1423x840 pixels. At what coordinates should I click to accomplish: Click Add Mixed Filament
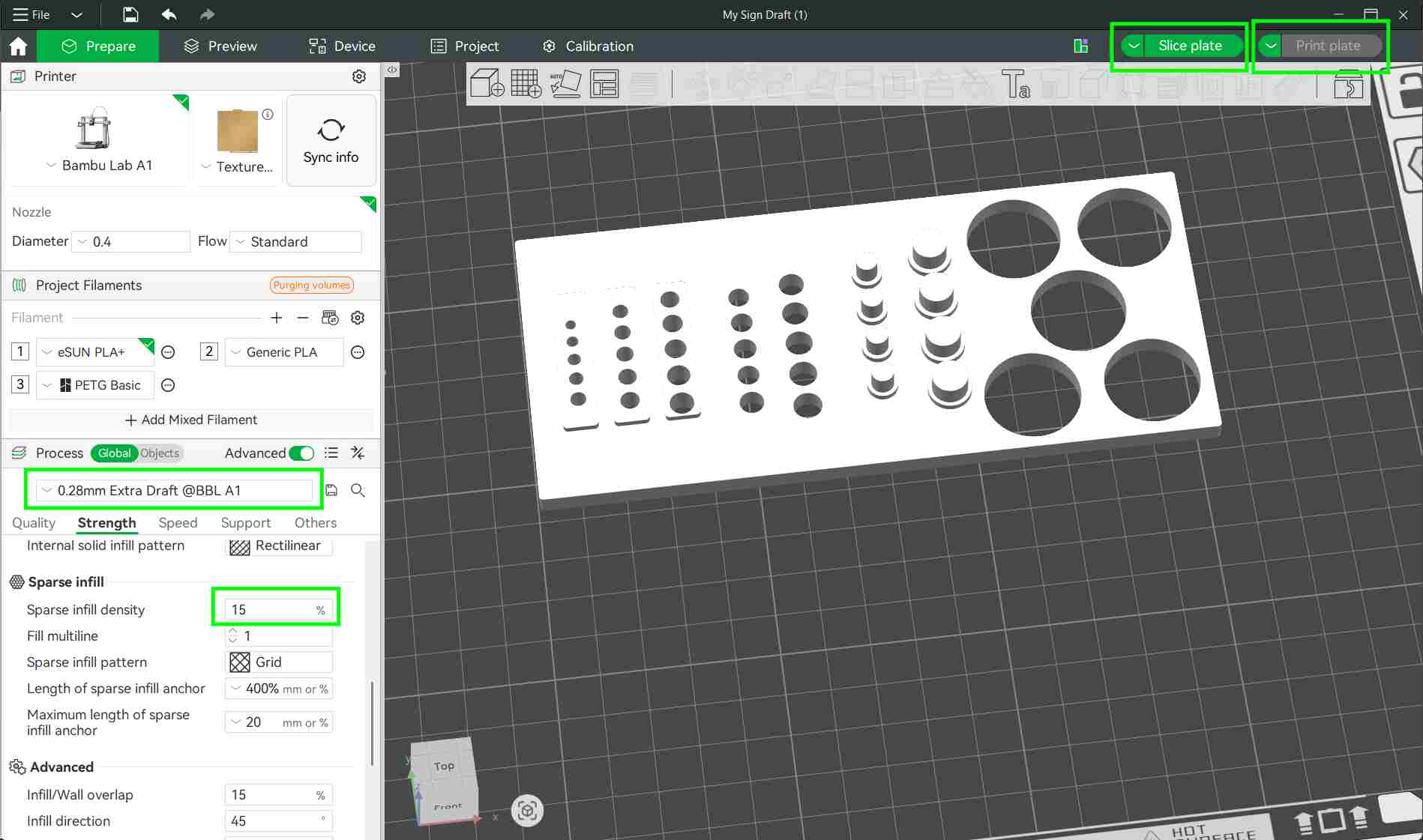tap(191, 420)
